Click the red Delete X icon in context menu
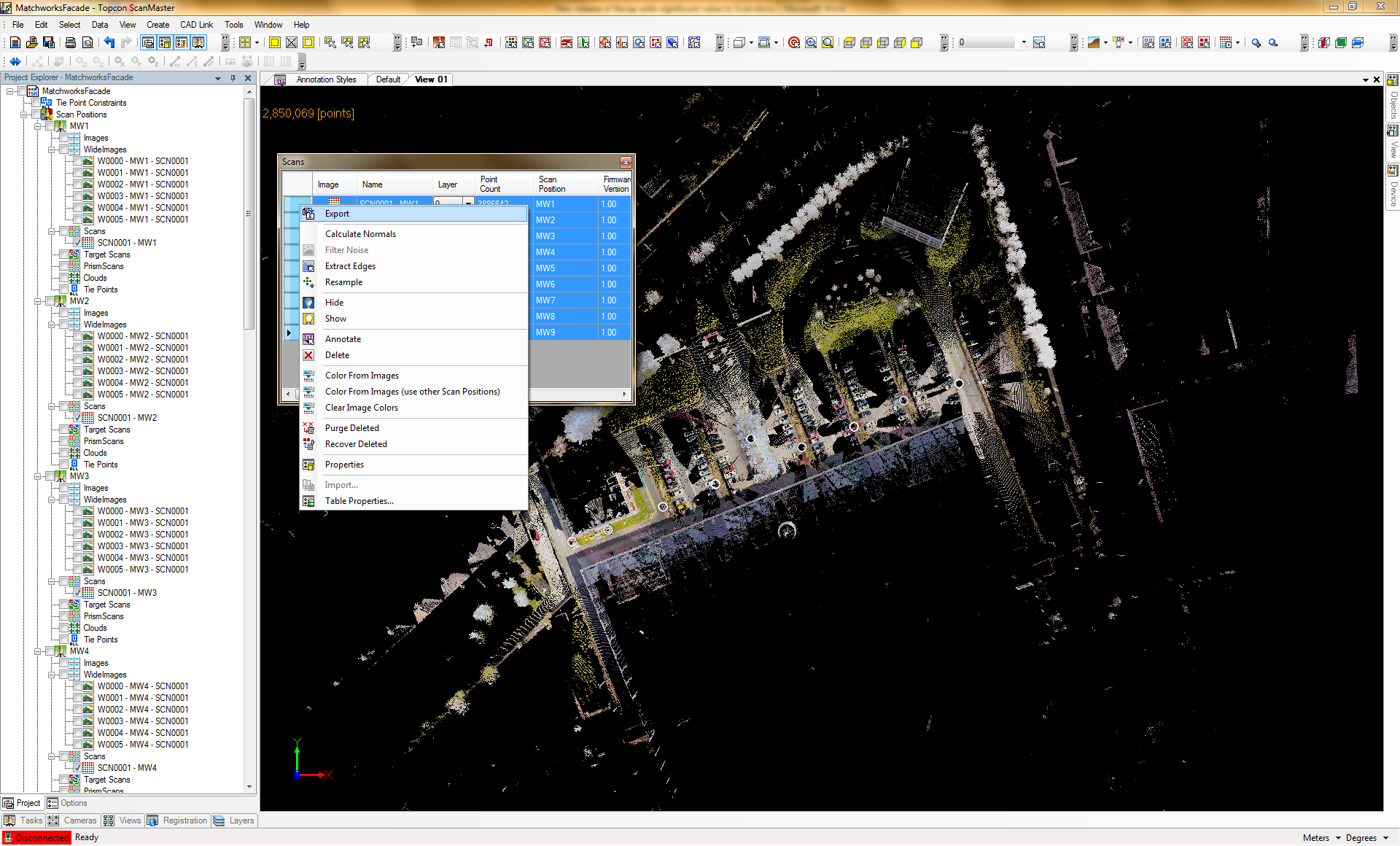Screen dimensions: 1400x846 (x=308, y=355)
